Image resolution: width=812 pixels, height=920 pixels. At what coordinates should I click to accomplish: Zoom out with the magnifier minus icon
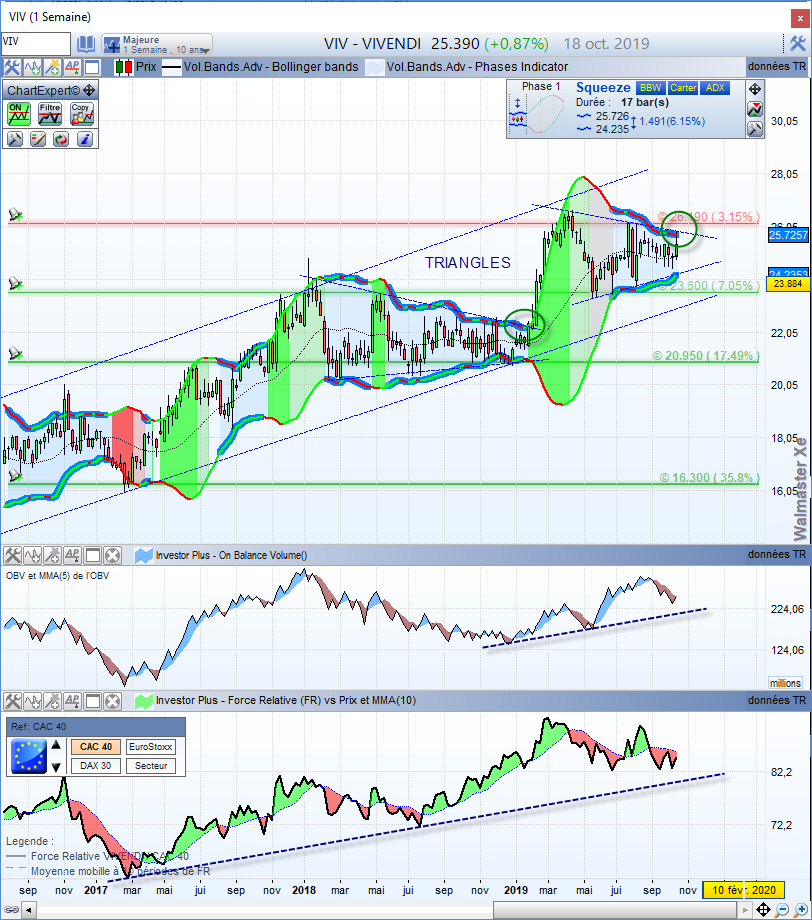(x=782, y=910)
